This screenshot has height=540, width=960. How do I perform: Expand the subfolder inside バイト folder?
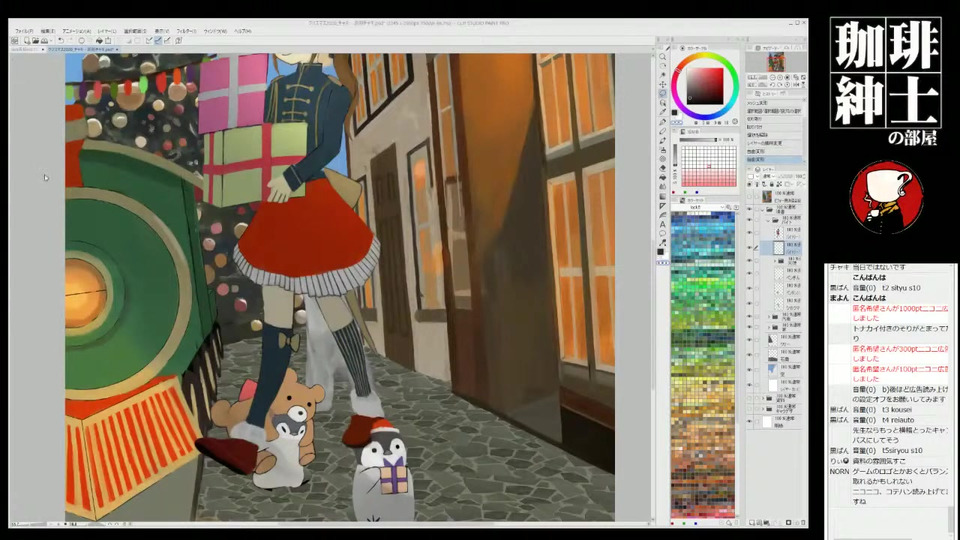(x=774, y=261)
